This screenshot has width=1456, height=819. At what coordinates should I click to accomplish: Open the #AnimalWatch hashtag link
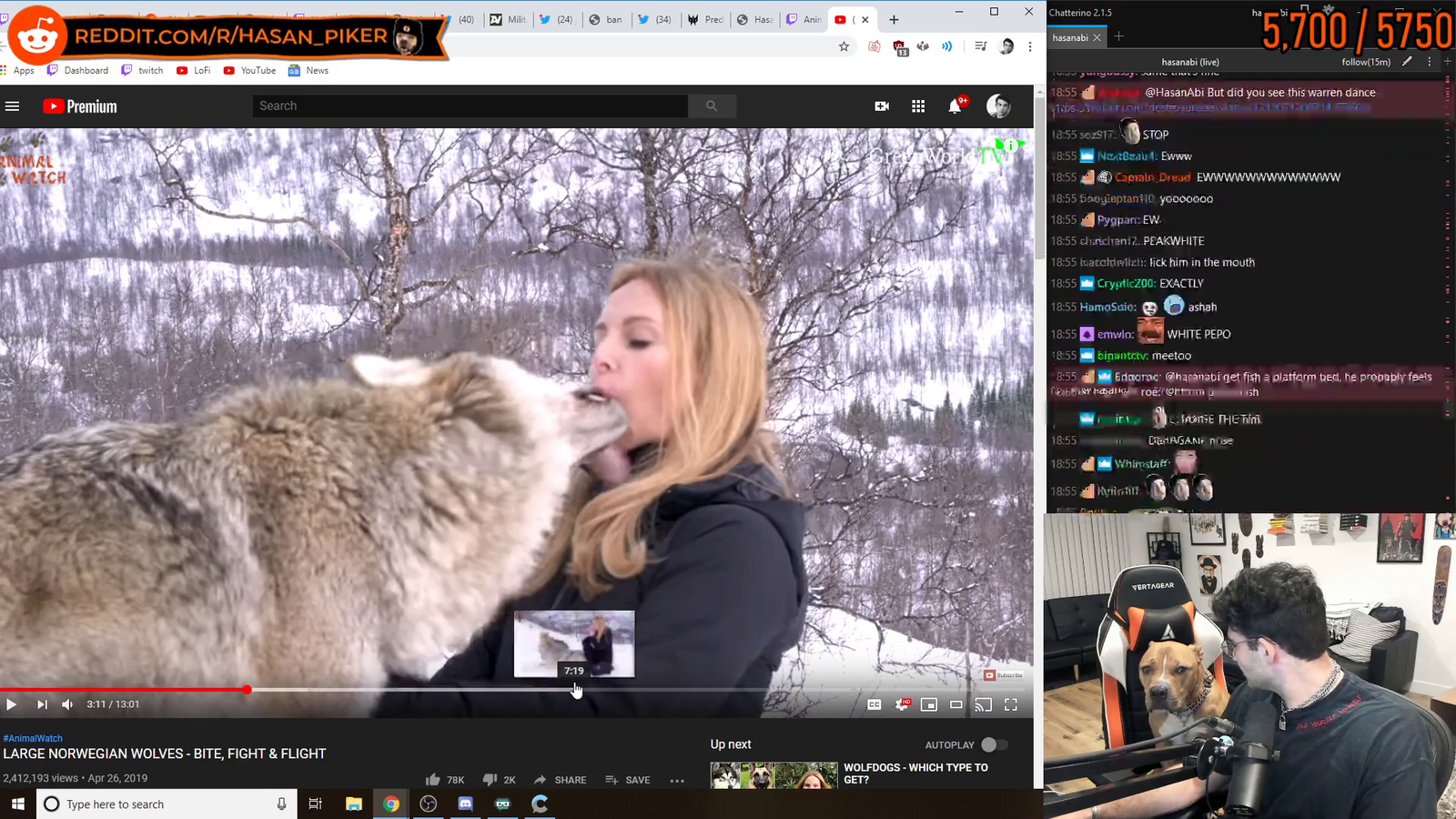[x=33, y=738]
